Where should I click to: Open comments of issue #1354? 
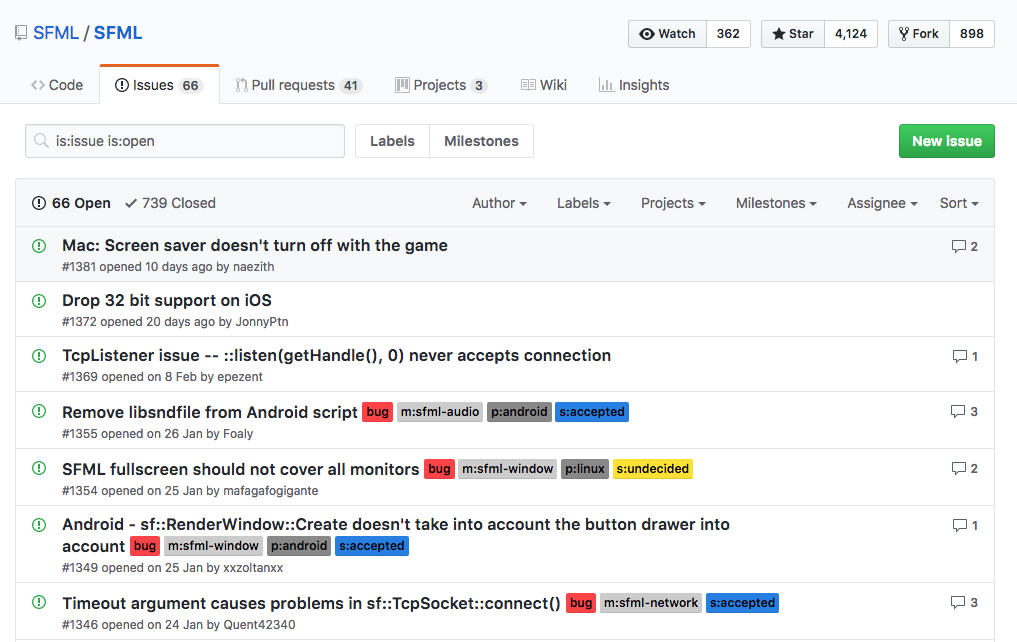pos(964,469)
